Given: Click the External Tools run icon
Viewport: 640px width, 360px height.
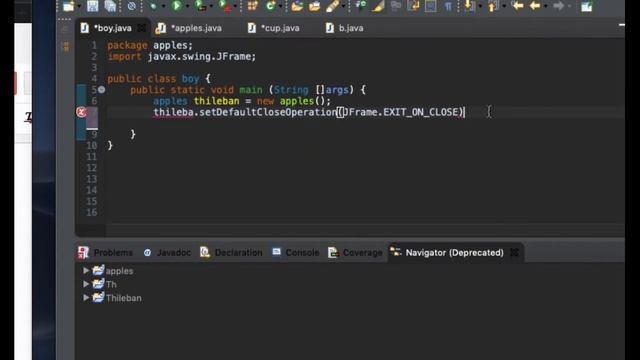Looking at the screenshot, I should [224, 6].
